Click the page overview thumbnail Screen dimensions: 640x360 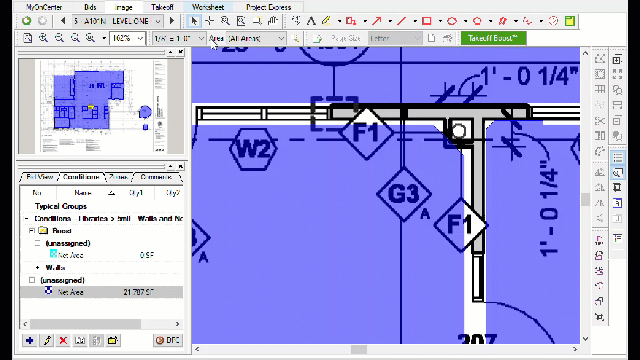[100, 106]
